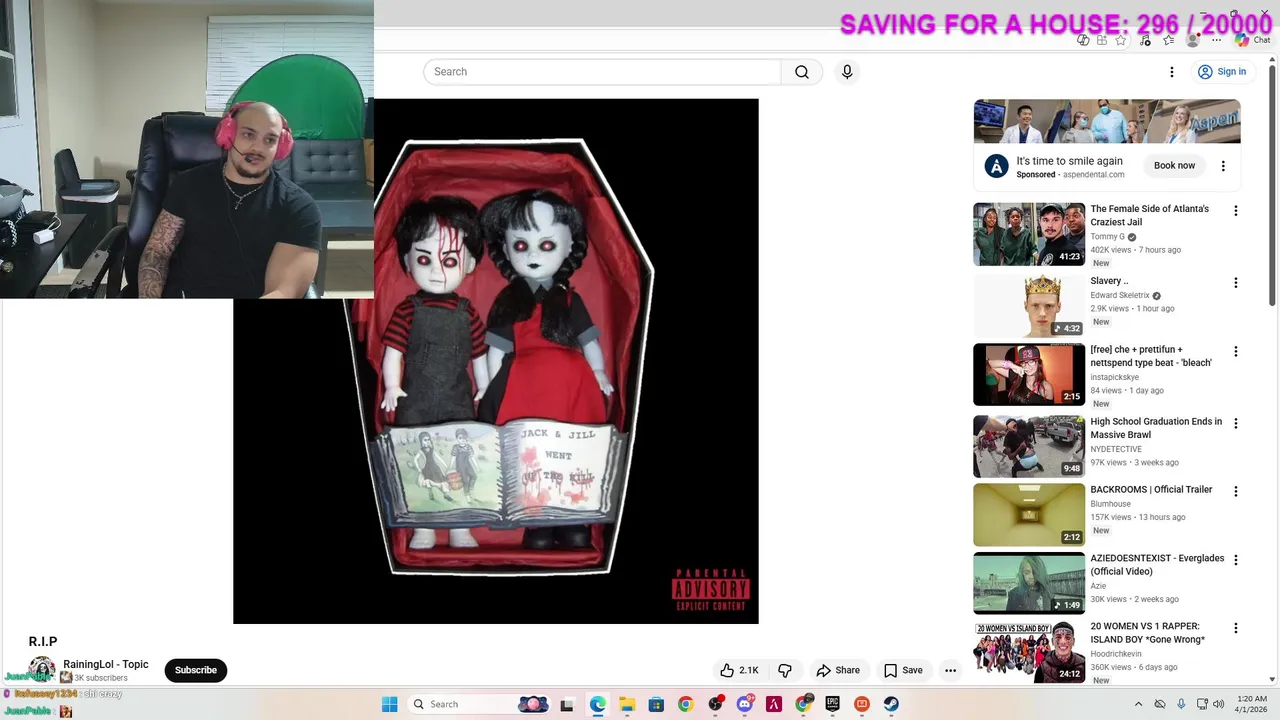Open options for Aspen Dental sponsored ad

pyautogui.click(x=1223, y=166)
